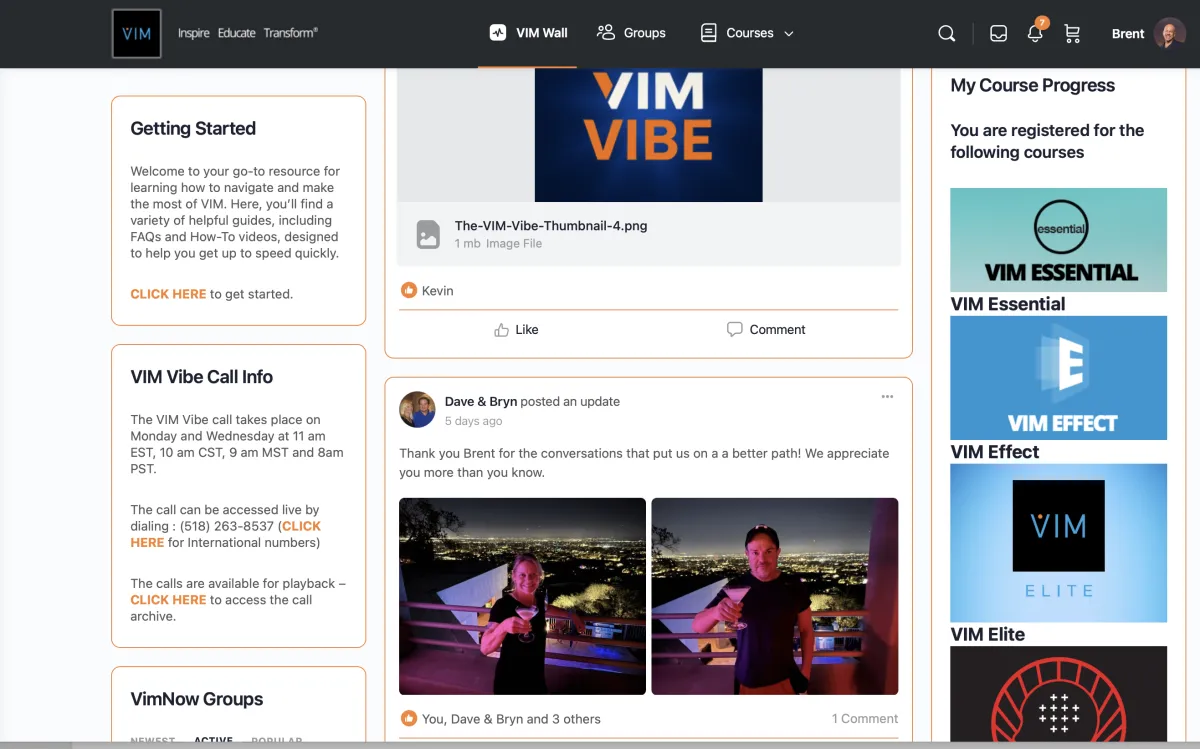The image size is (1200, 749).
Task: Click the VIM Vibe Call Info heading
Action: (x=202, y=377)
